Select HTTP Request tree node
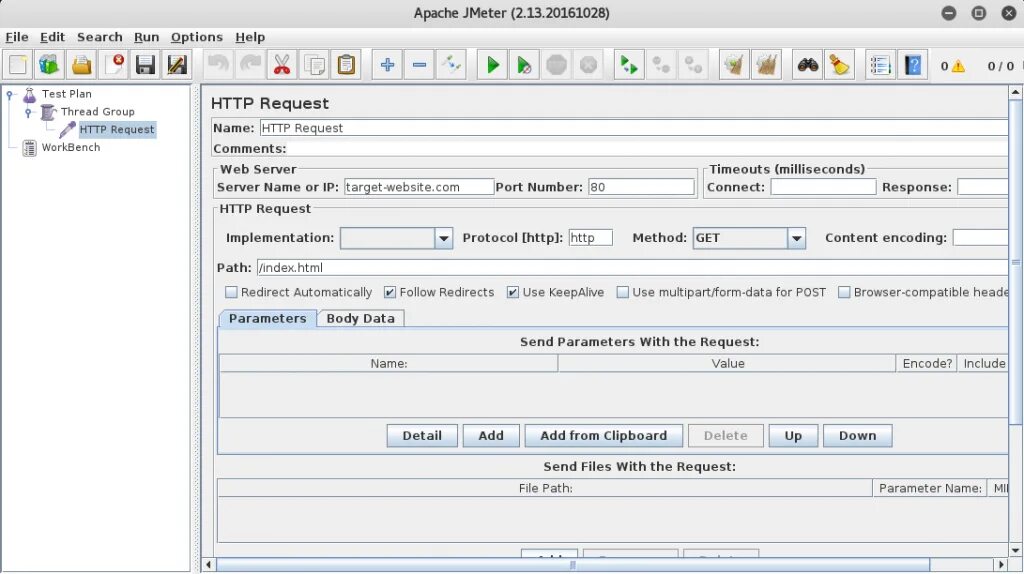Viewport: 1024px width, 574px height. click(117, 129)
